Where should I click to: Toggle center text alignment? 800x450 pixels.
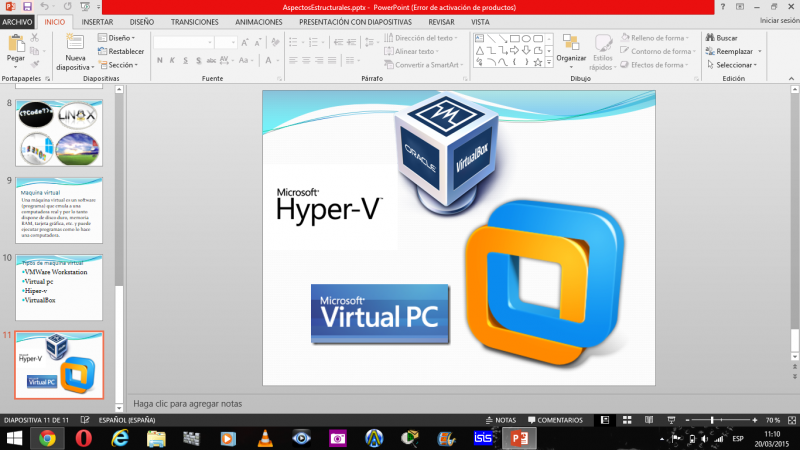coord(306,60)
